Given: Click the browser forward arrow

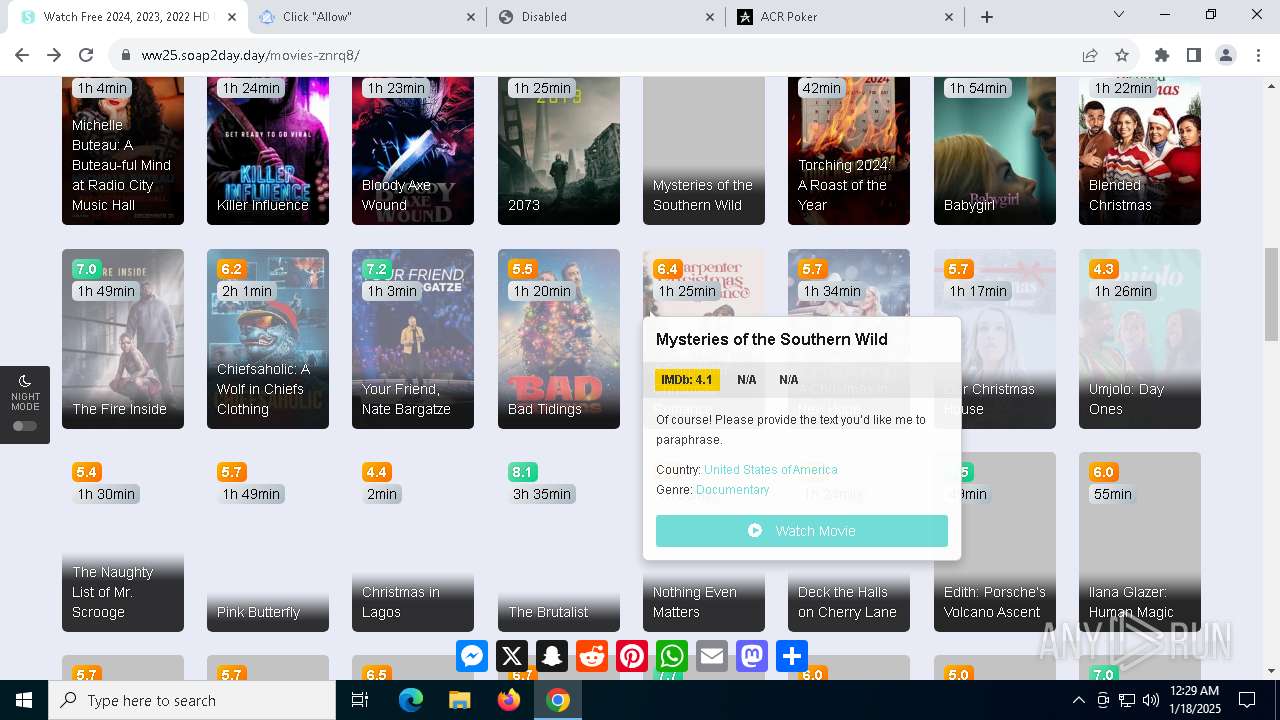Looking at the screenshot, I should pyautogui.click(x=54, y=55).
